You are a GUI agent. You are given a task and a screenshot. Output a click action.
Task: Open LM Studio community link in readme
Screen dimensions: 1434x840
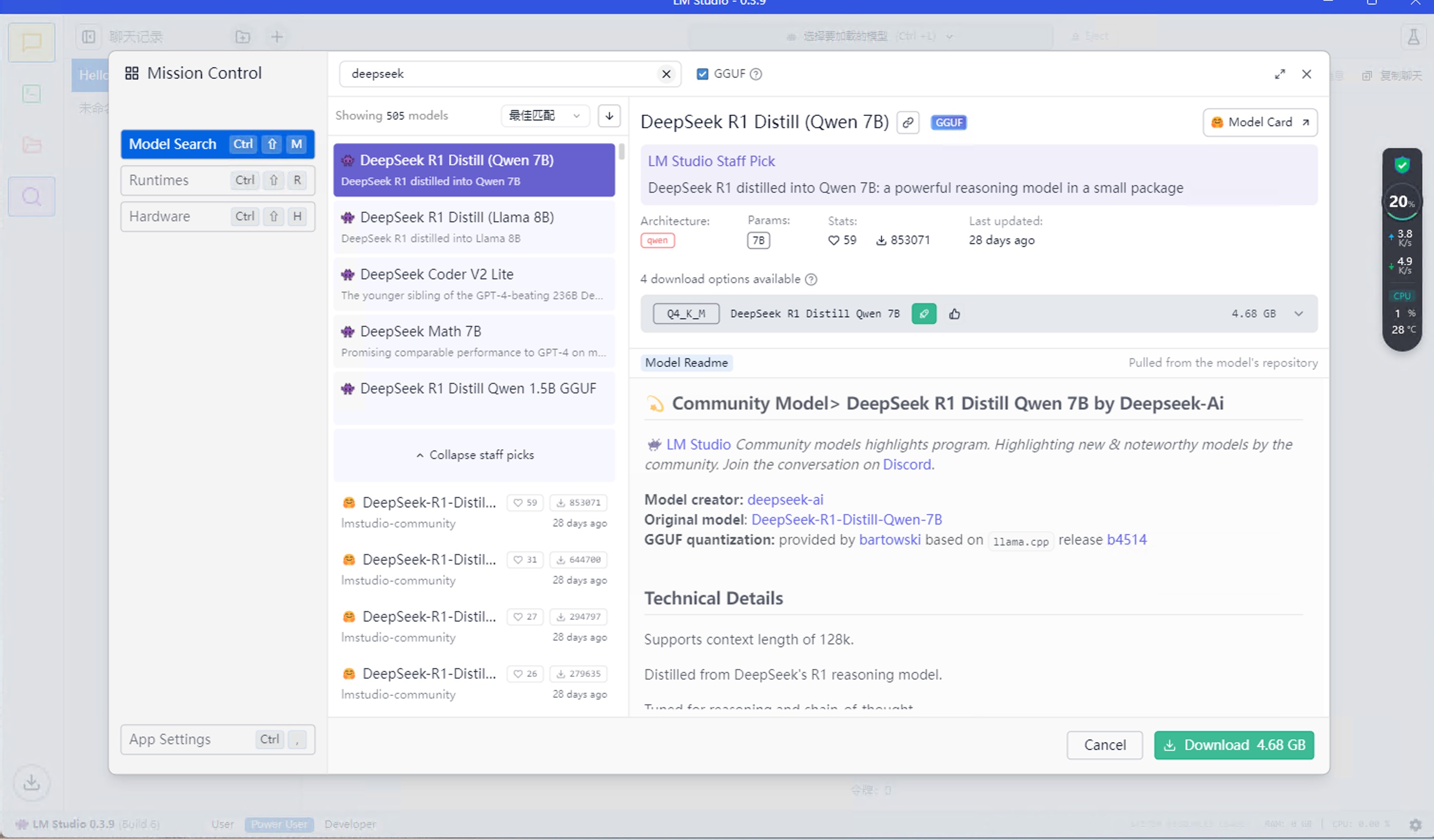coord(698,445)
